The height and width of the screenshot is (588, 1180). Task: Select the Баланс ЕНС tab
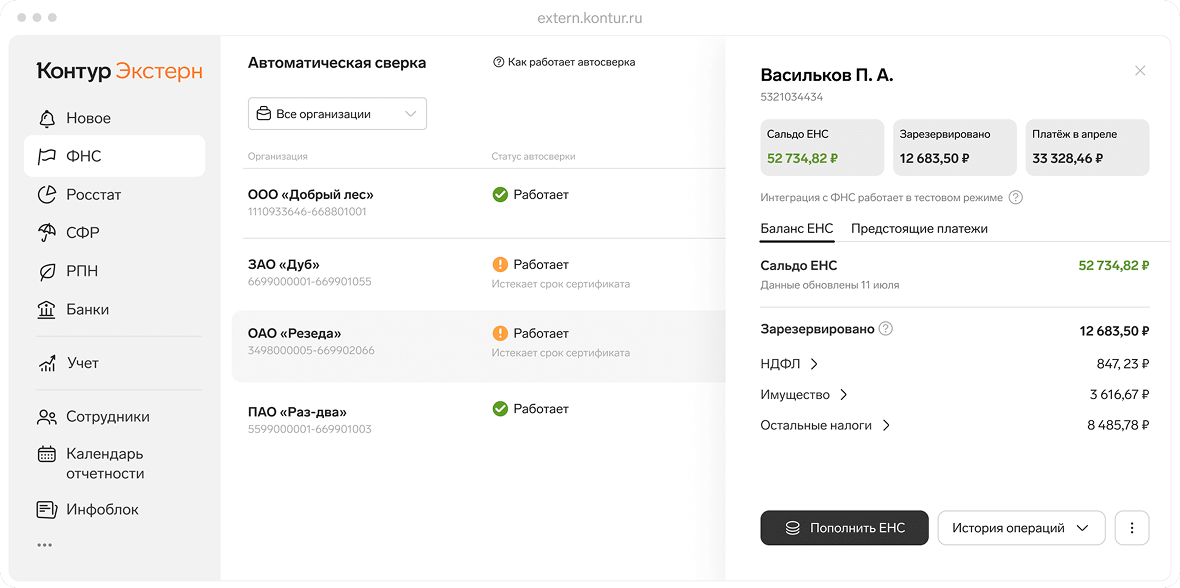(x=796, y=229)
